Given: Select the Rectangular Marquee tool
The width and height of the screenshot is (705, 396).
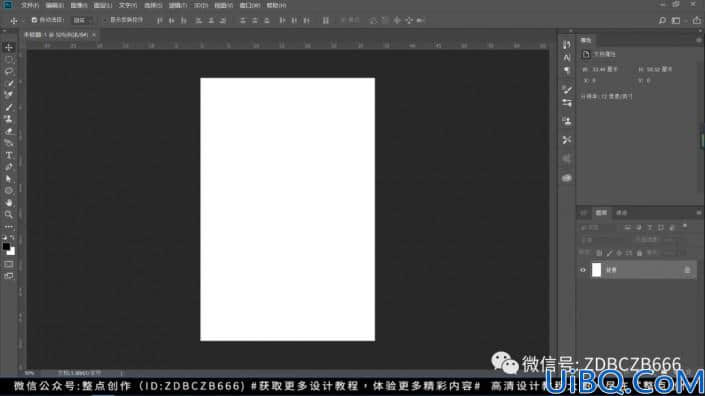Looking at the screenshot, I should 9,60.
